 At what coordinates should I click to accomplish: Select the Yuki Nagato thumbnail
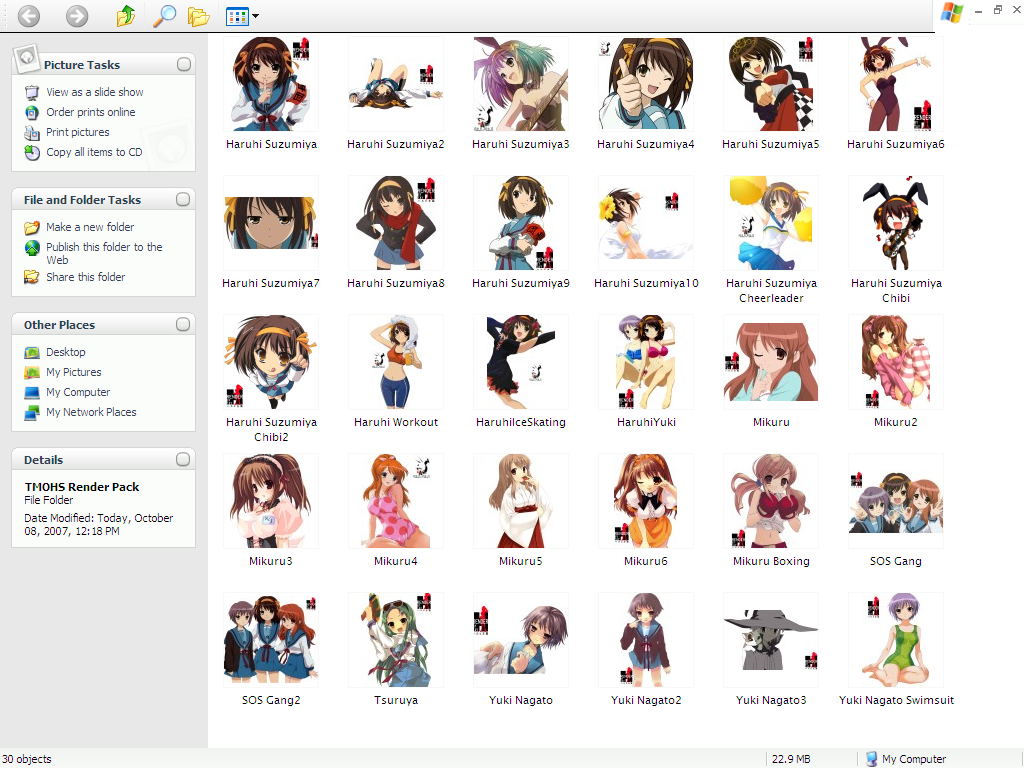click(520, 641)
